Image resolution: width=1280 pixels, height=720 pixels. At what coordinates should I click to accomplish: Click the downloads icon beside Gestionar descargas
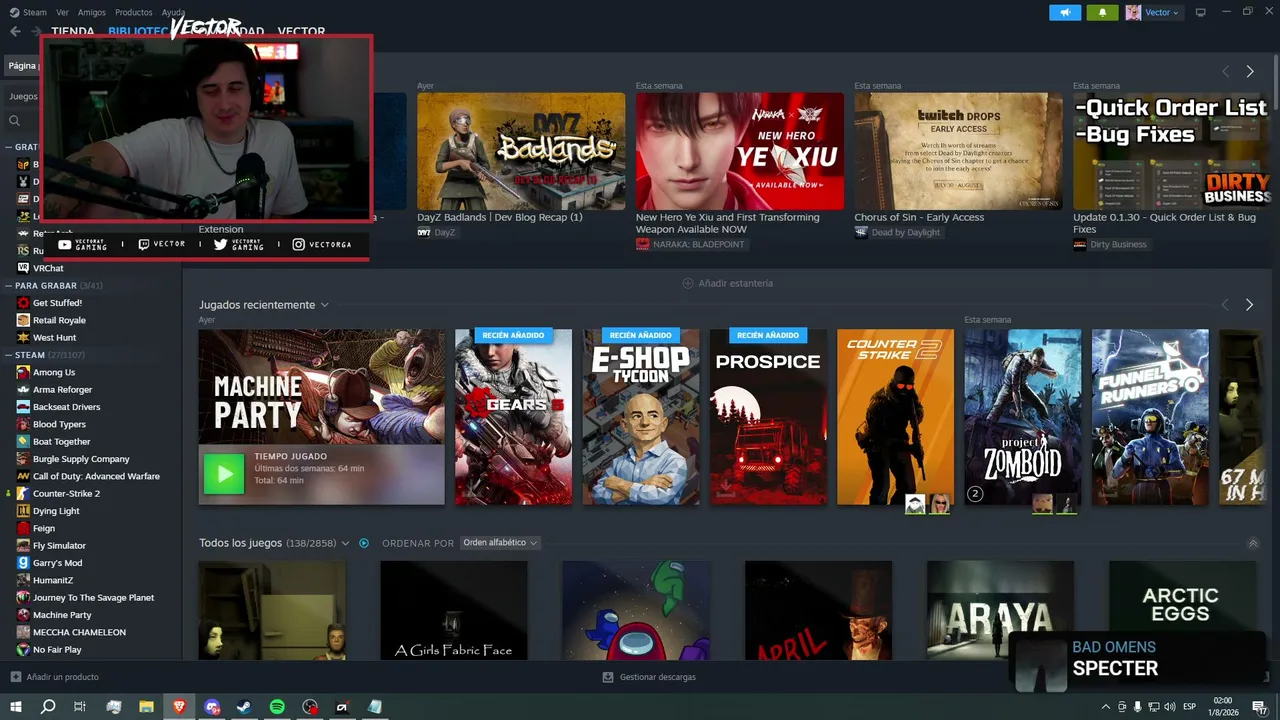coord(608,677)
